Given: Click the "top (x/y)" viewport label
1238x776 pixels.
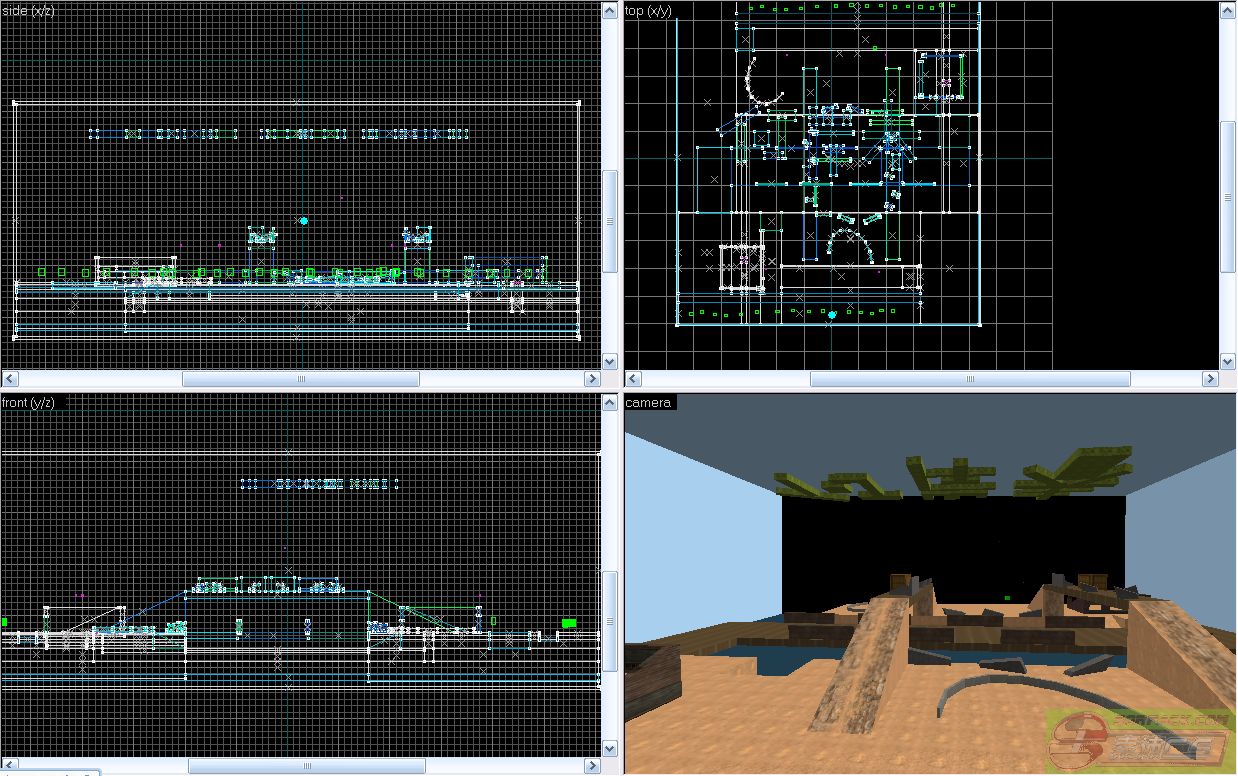Looking at the screenshot, I should pos(648,10).
